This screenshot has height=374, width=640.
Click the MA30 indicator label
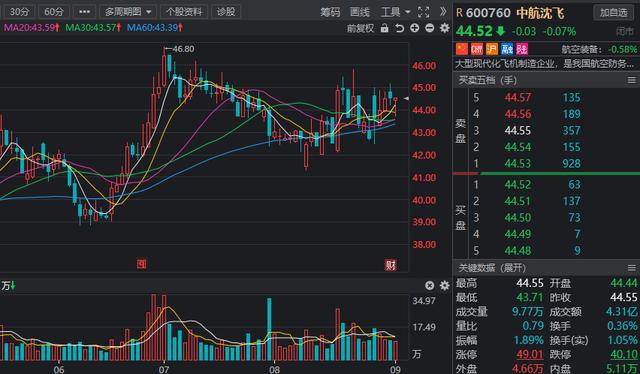point(93,28)
